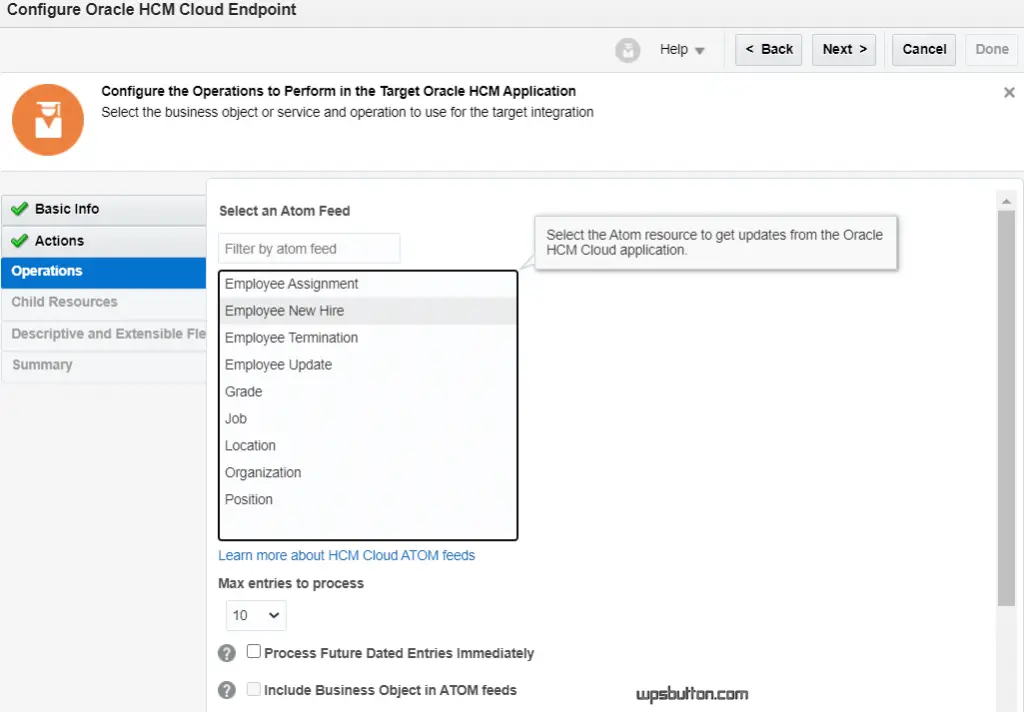Open the Basic Info step

[x=104, y=209]
